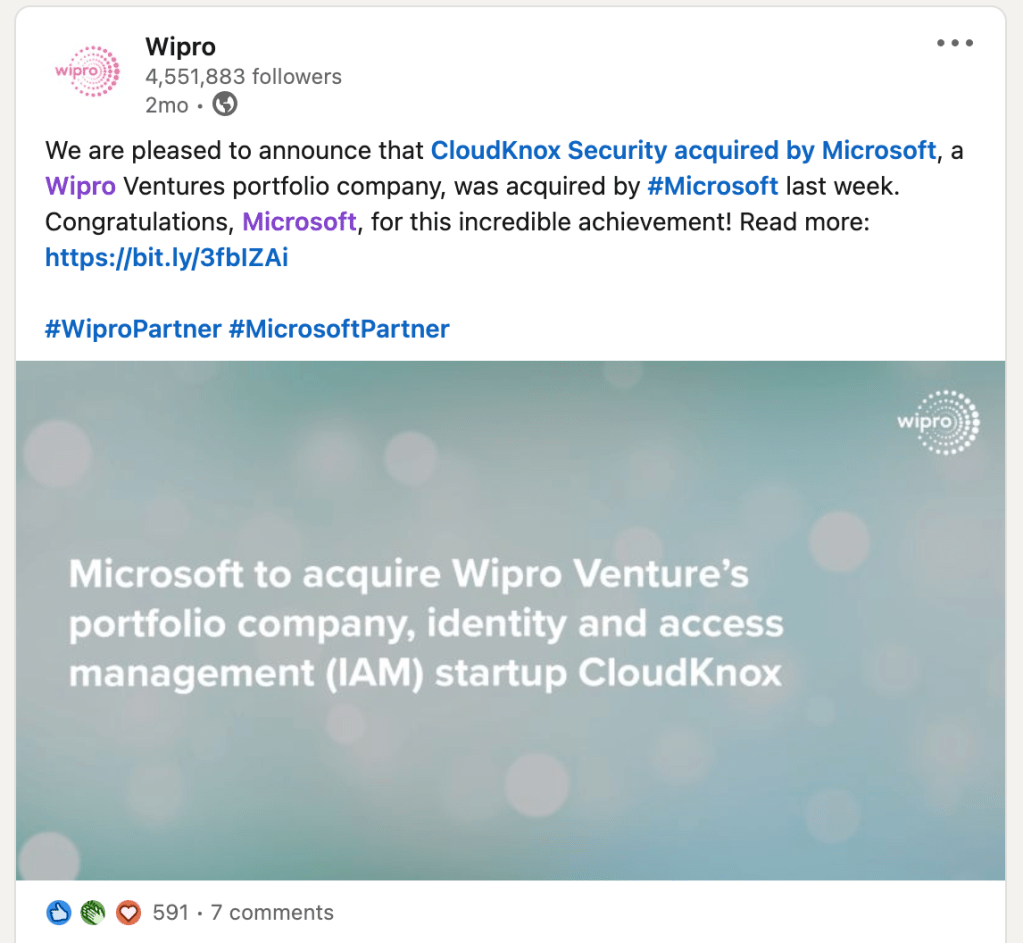Click the #WiproPartner hashtag
The height and width of the screenshot is (943, 1023).
(133, 328)
